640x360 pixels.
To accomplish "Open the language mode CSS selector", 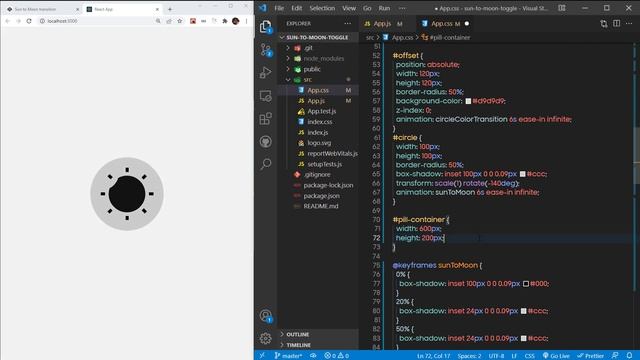I will tap(529, 356).
